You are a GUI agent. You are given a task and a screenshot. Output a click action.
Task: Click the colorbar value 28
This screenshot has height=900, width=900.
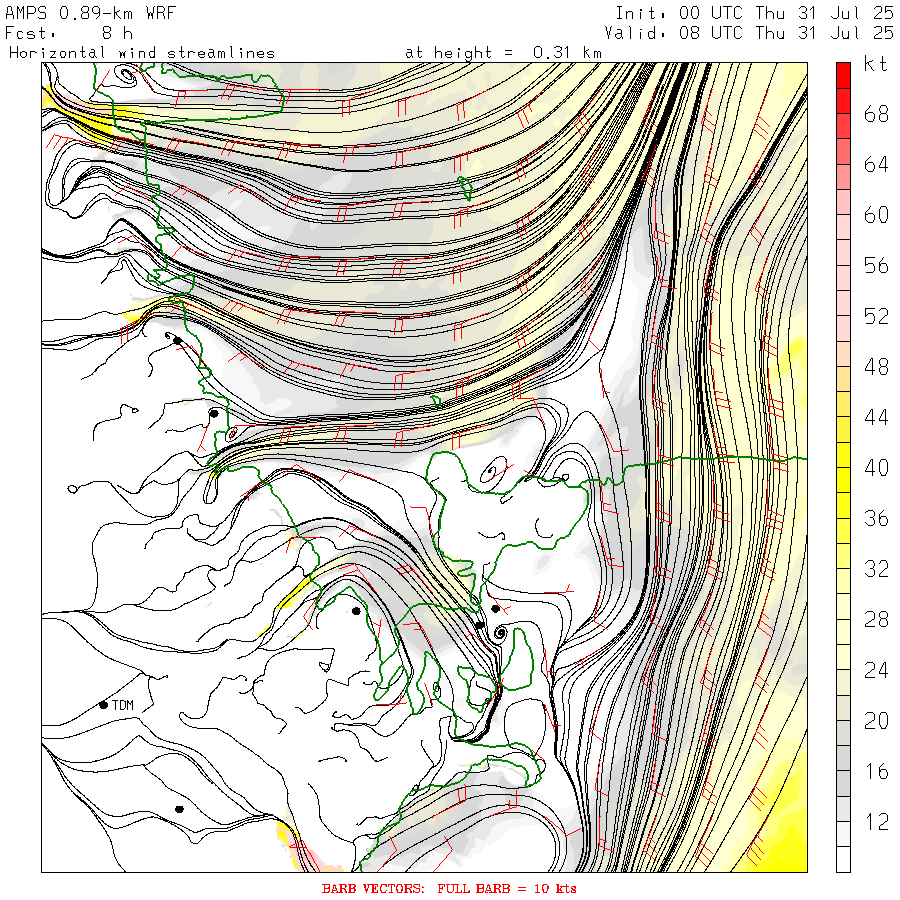pos(876,619)
